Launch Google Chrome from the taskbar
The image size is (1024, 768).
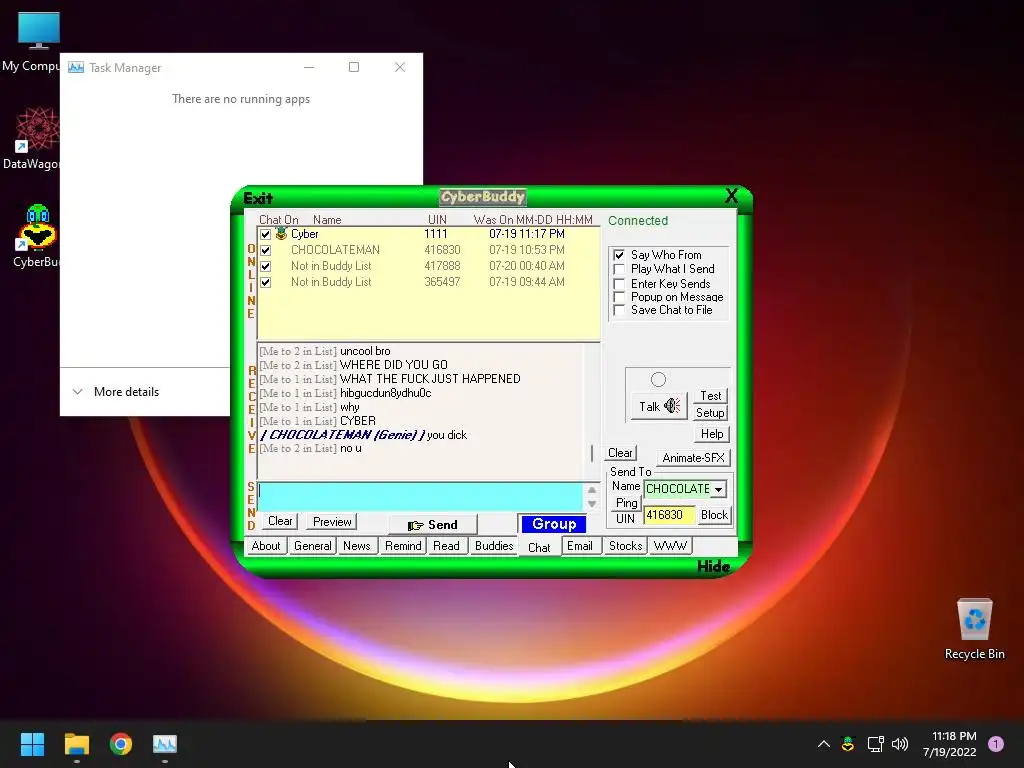(121, 744)
